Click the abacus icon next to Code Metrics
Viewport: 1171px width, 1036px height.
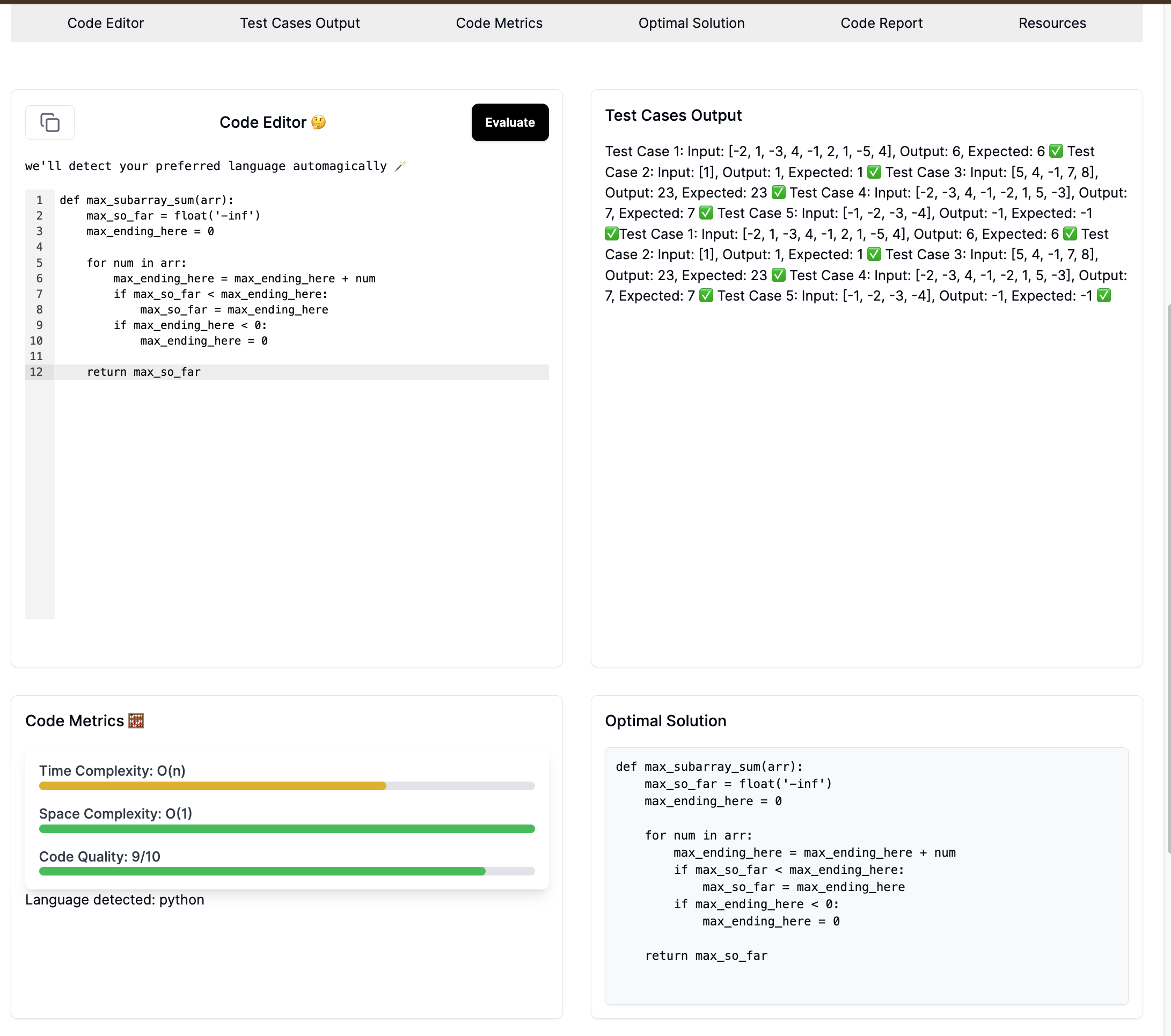click(136, 720)
